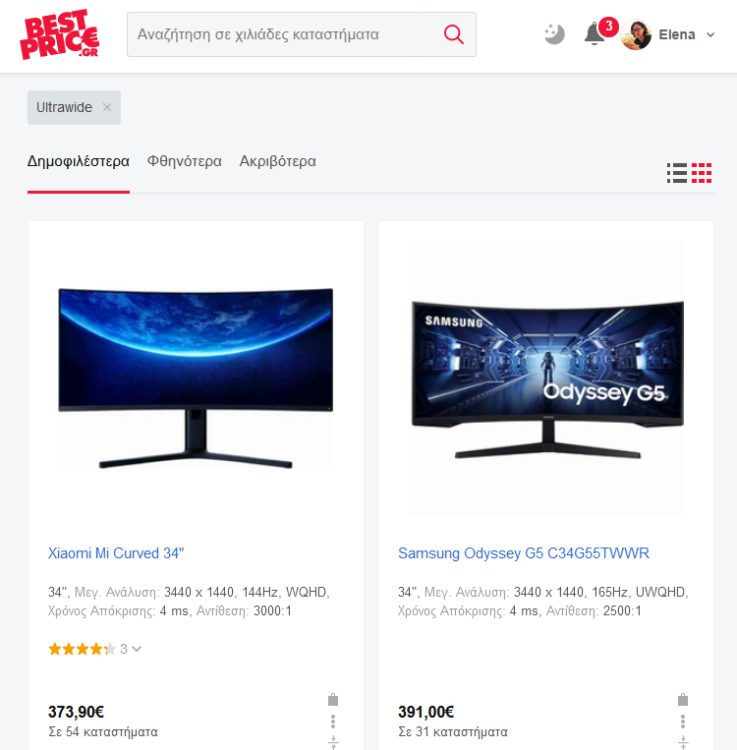Toggle dark mode with the moon icon
Image resolution: width=737 pixels, height=750 pixels.
coord(554,34)
